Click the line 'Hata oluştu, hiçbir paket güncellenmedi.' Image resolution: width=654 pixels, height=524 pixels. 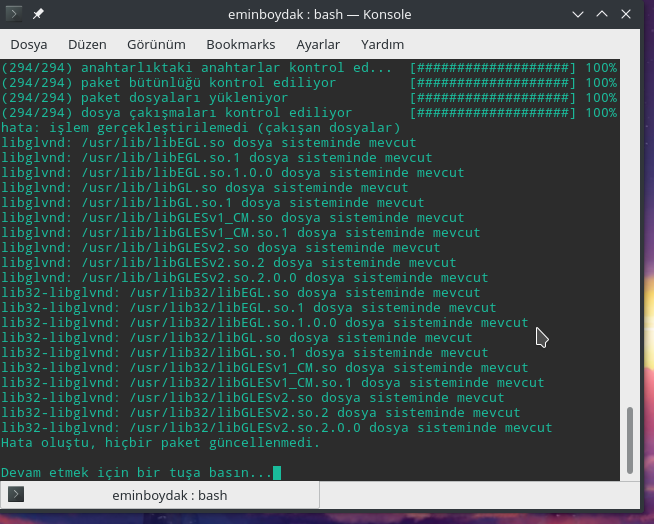point(161,443)
